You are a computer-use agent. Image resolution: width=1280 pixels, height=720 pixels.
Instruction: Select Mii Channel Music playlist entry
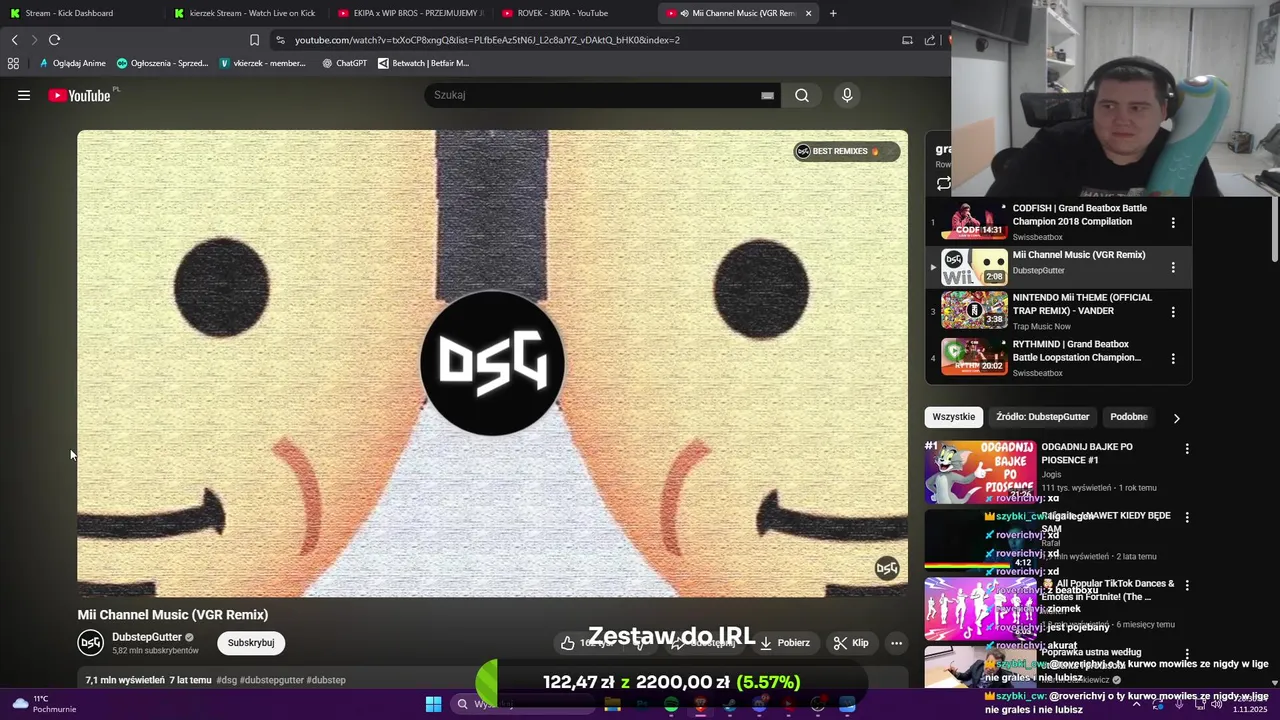[x=1058, y=267]
